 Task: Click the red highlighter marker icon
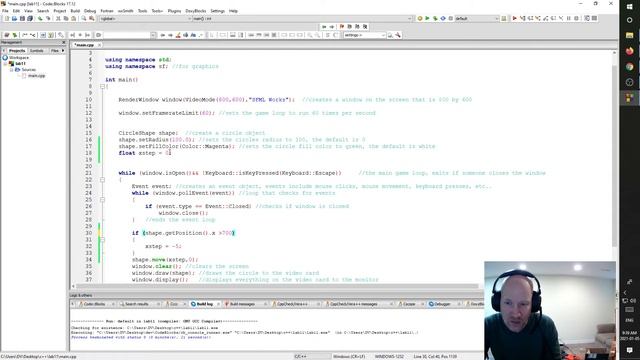pos(178,35)
